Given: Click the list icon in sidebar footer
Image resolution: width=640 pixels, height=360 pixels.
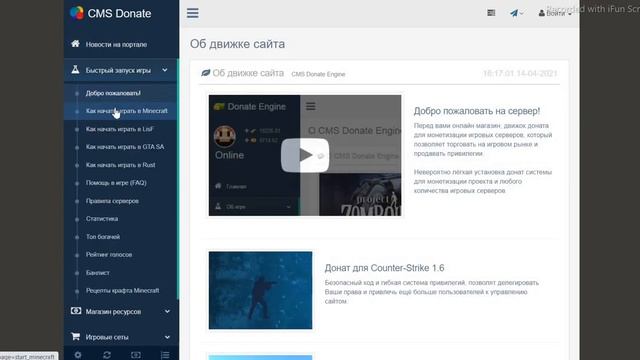Looking at the screenshot, I should tap(165, 355).
